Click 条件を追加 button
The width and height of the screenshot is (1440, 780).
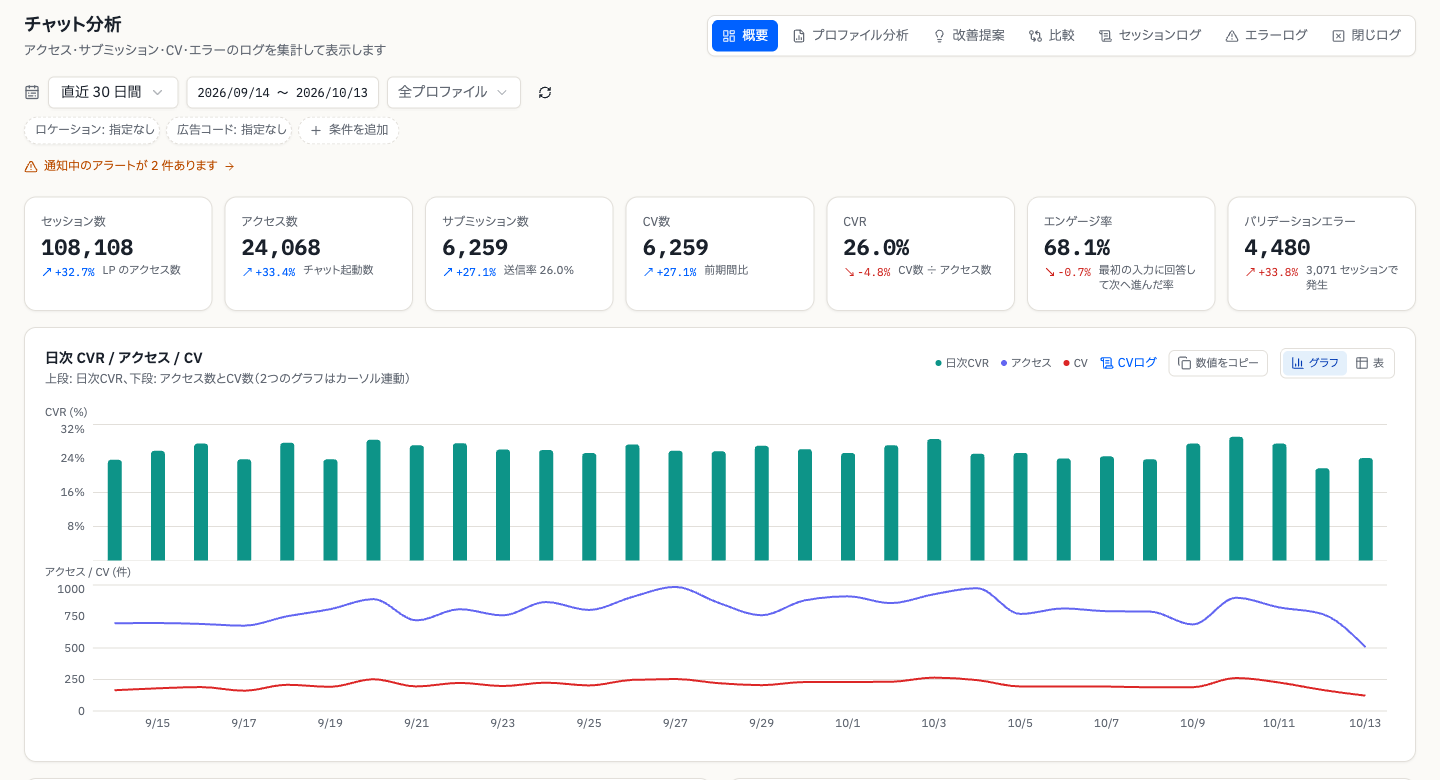point(348,130)
